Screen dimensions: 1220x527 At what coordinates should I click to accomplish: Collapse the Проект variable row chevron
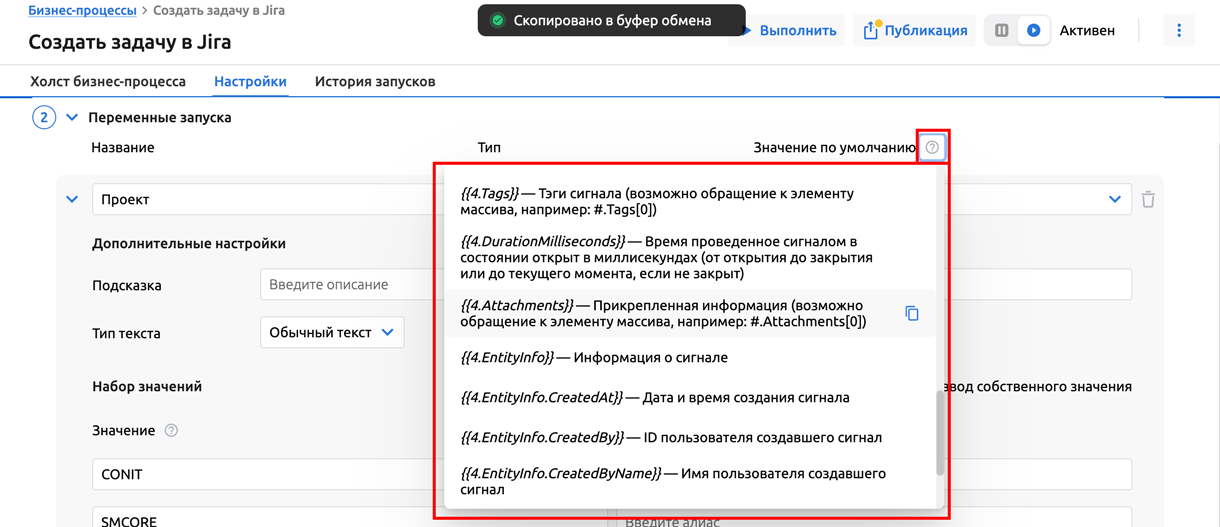pyautogui.click(x=72, y=199)
